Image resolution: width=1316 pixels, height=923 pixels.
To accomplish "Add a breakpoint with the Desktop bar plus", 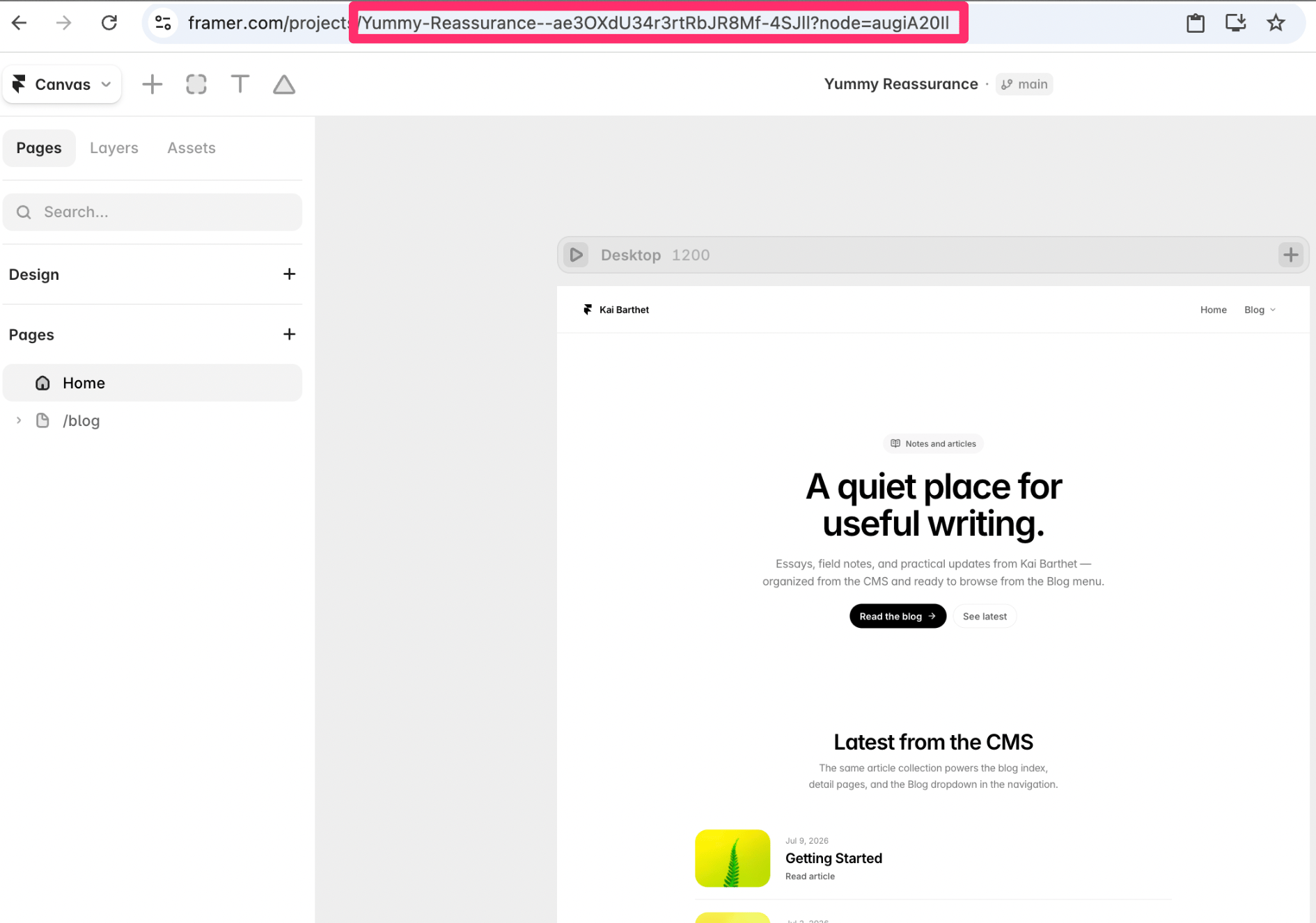I will (1290, 255).
